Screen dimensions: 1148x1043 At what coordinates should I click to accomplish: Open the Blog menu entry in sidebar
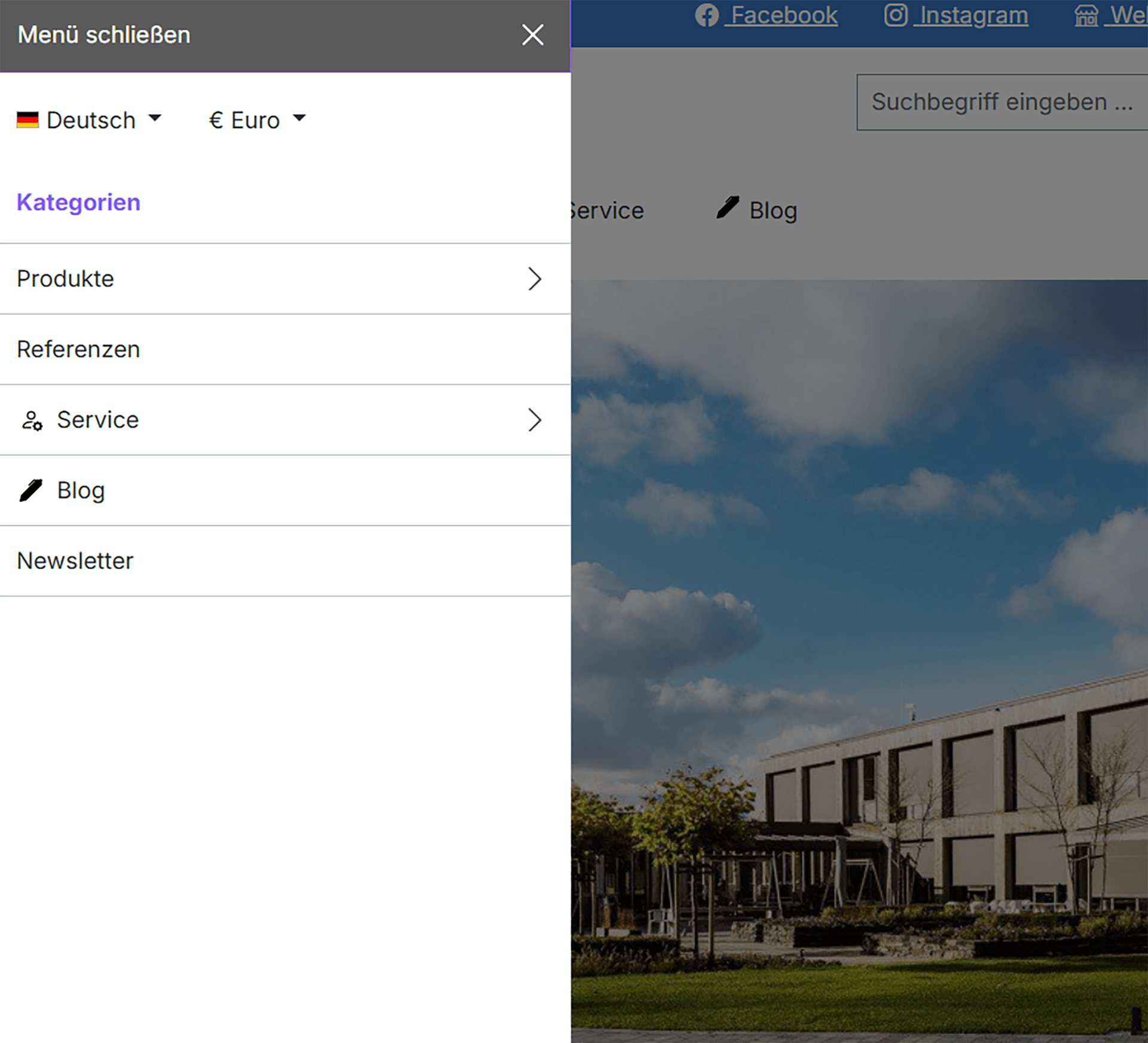point(285,490)
